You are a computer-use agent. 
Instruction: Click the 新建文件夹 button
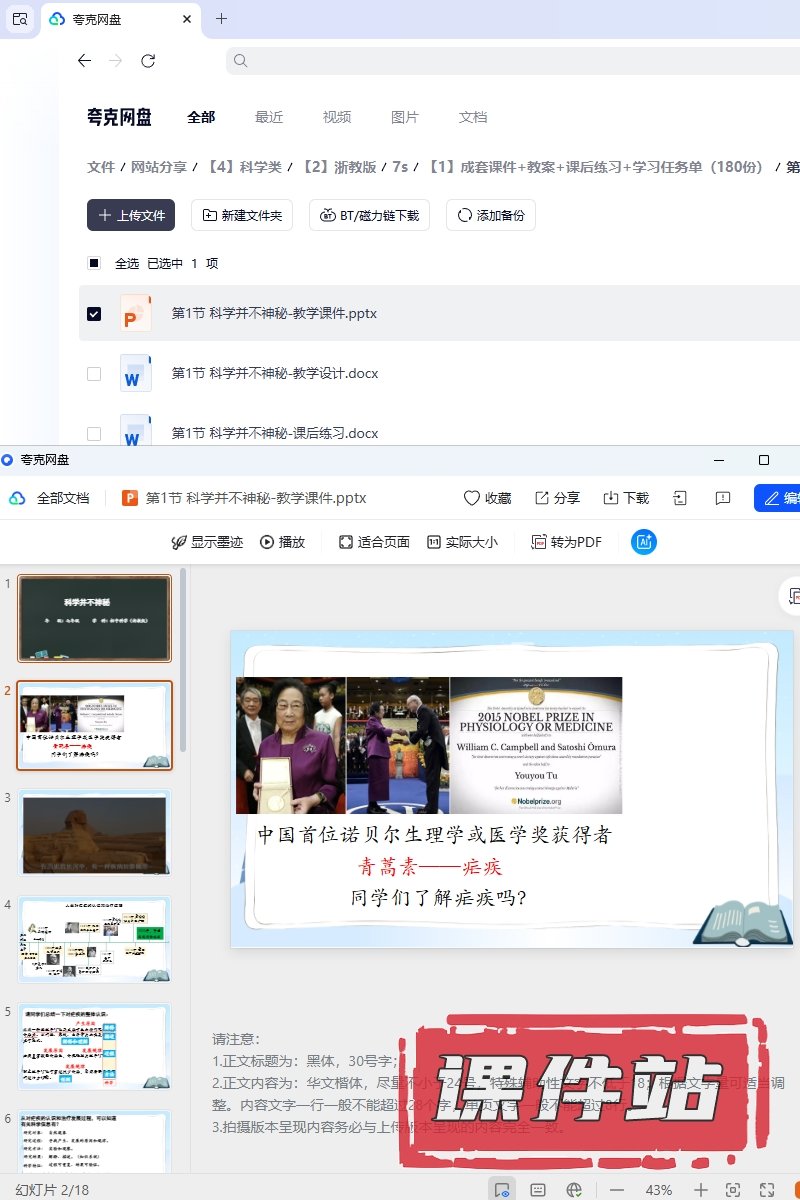(x=242, y=215)
